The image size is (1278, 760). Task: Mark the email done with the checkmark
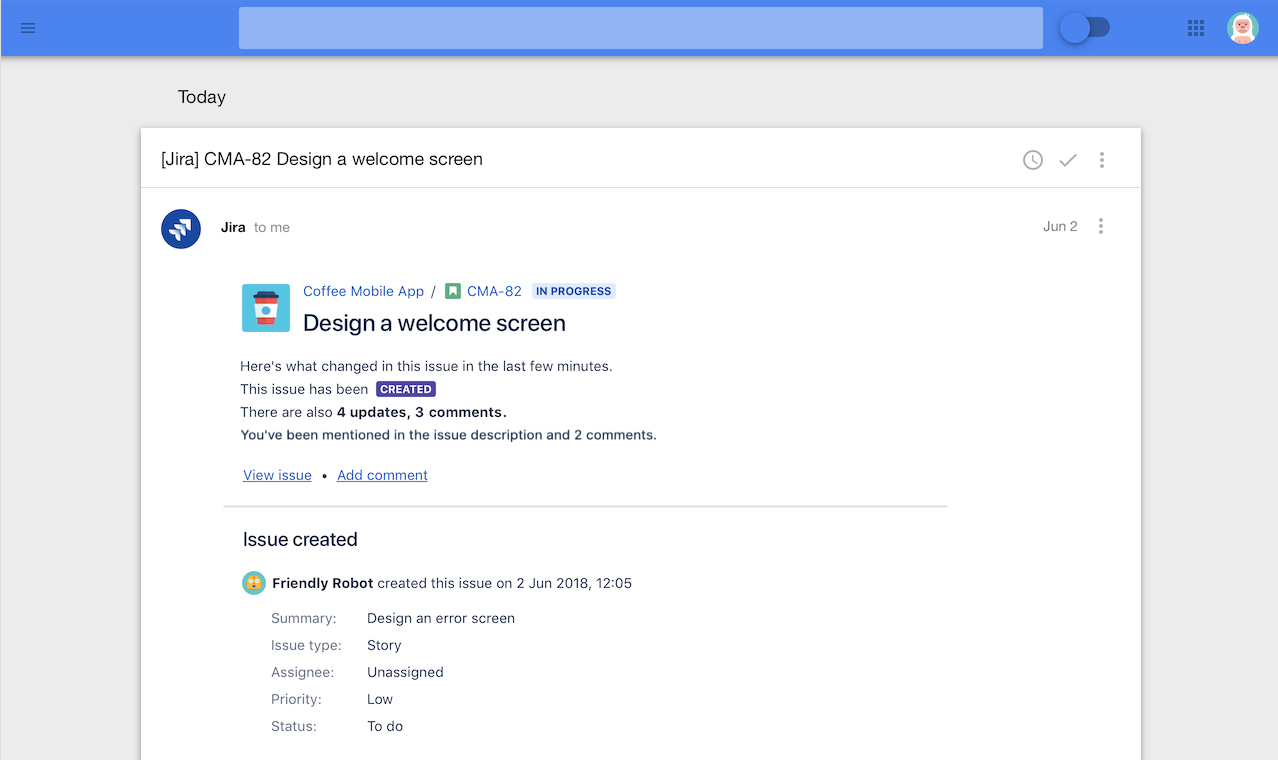click(1068, 160)
